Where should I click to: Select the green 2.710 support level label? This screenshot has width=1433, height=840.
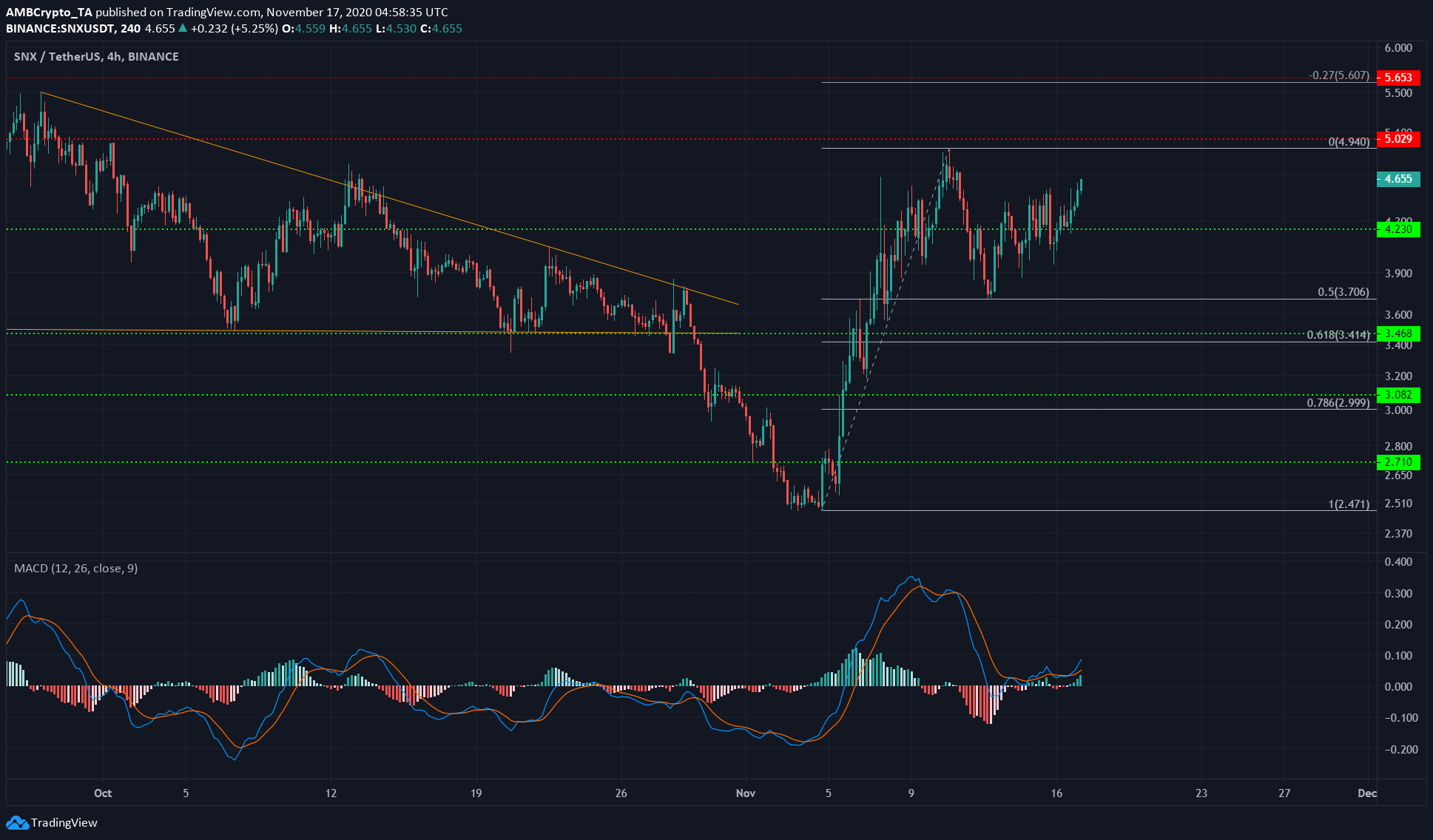coord(1398,462)
